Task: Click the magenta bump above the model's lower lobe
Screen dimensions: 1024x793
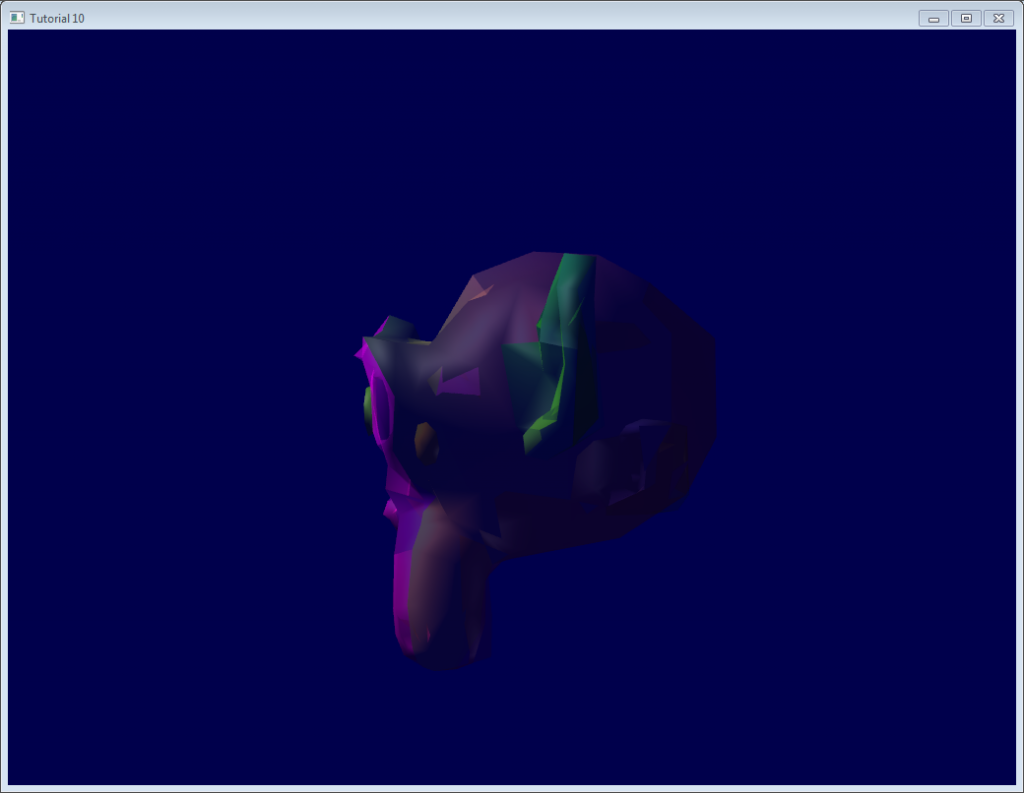Action: tap(391, 510)
